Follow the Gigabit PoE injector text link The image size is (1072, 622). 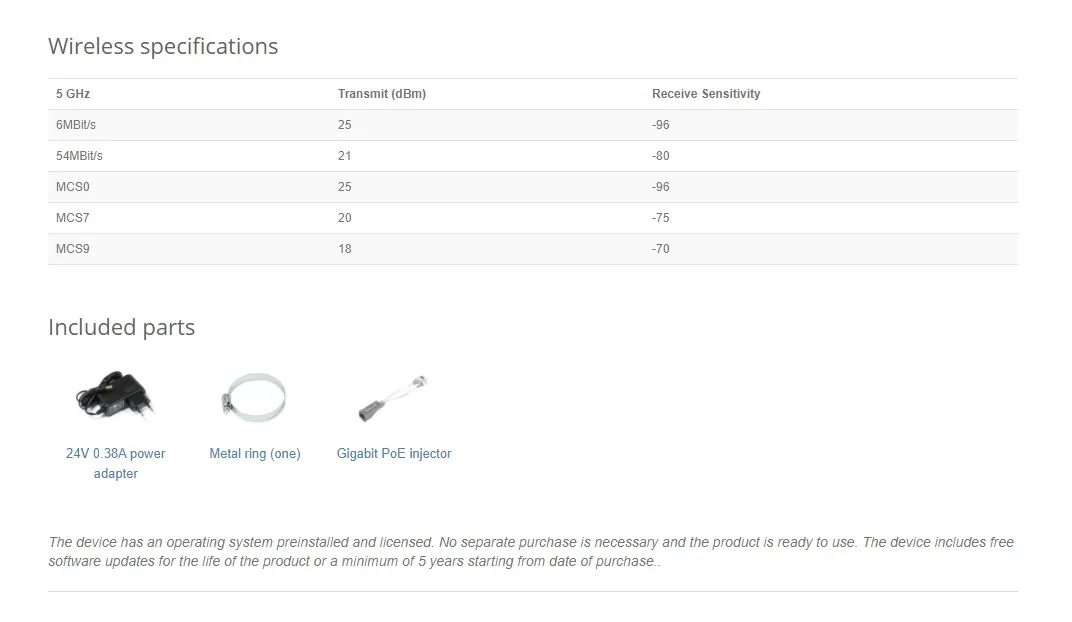pyautogui.click(x=394, y=454)
